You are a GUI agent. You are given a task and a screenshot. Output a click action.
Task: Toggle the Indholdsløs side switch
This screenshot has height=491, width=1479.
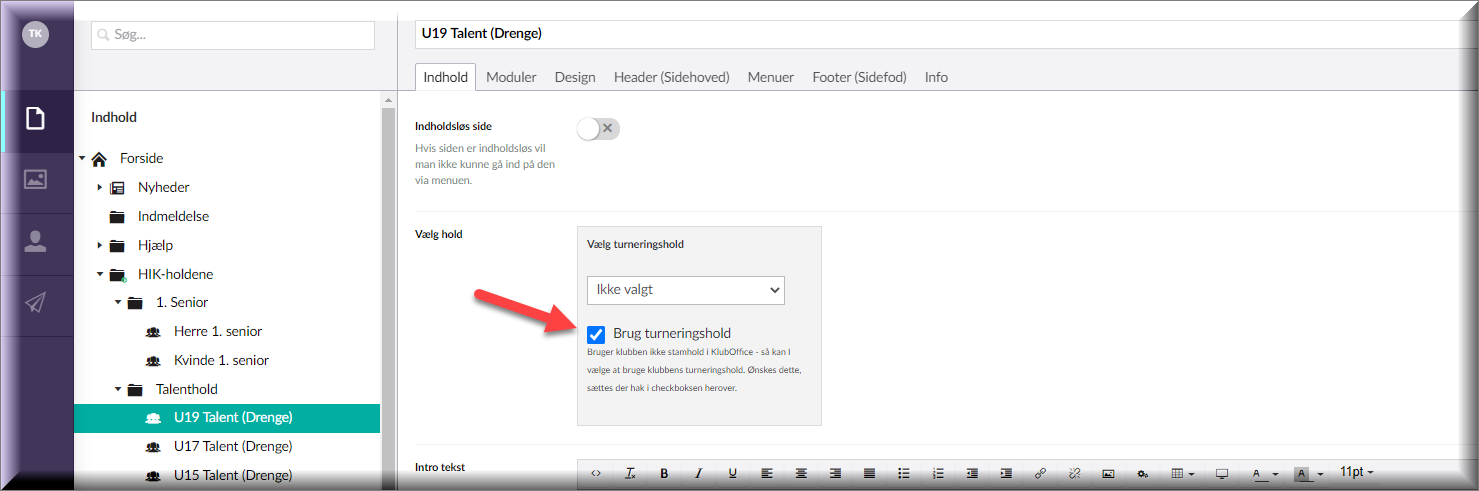point(599,128)
